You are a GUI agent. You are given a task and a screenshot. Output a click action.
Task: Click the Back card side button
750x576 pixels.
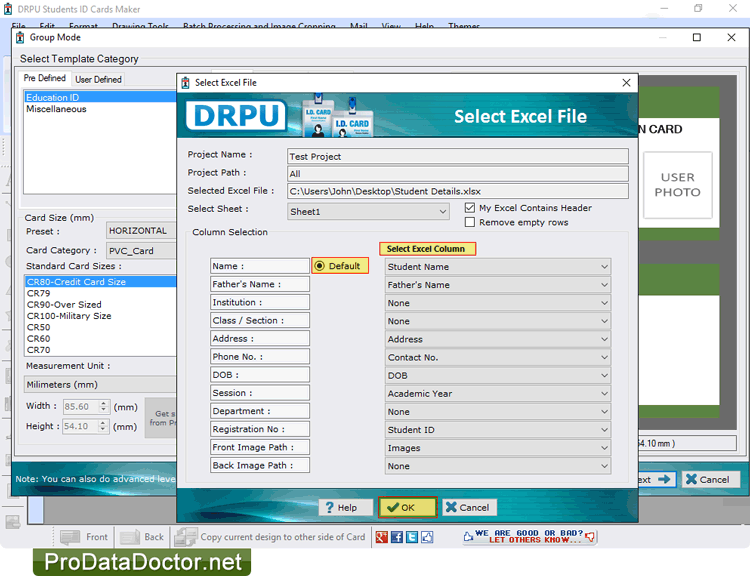coord(142,537)
